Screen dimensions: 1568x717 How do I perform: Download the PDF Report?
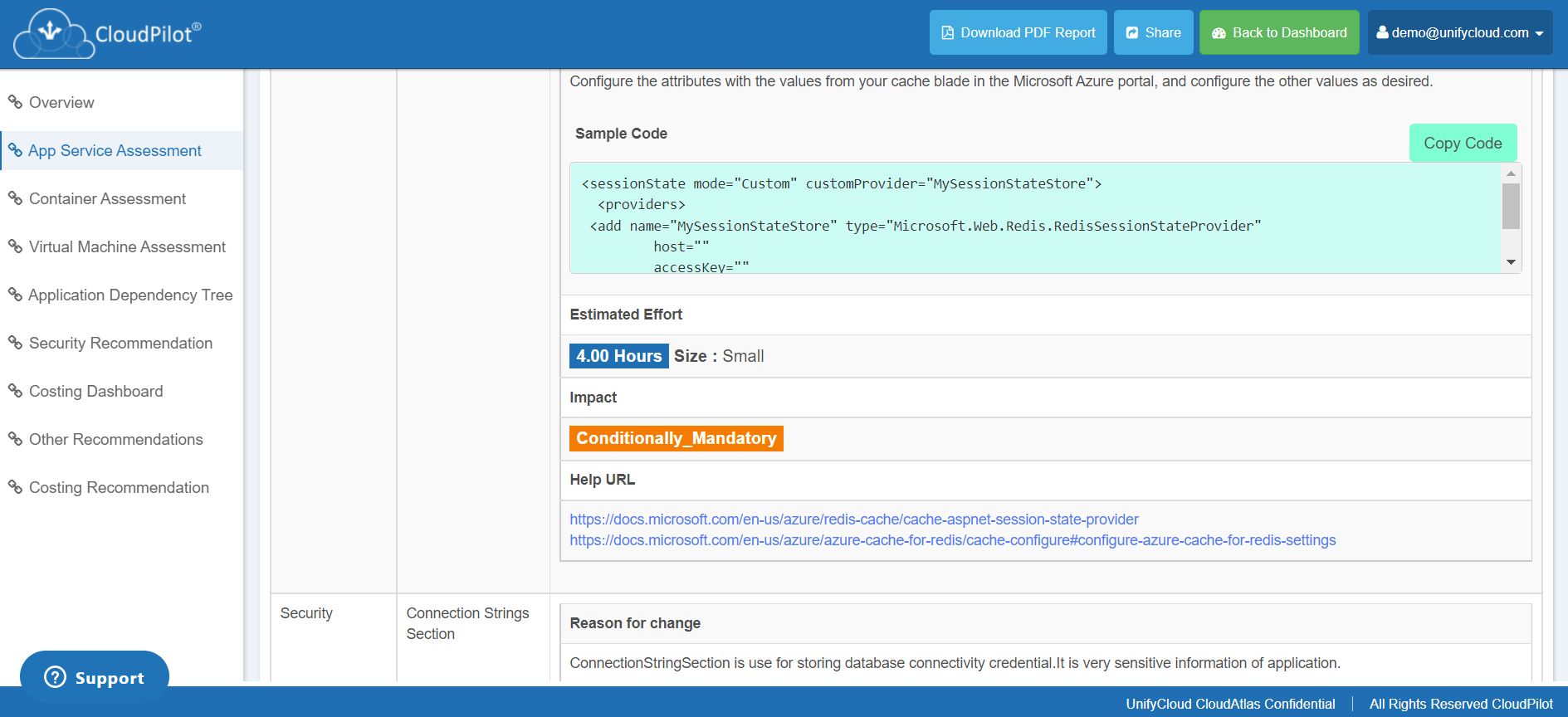(1018, 32)
